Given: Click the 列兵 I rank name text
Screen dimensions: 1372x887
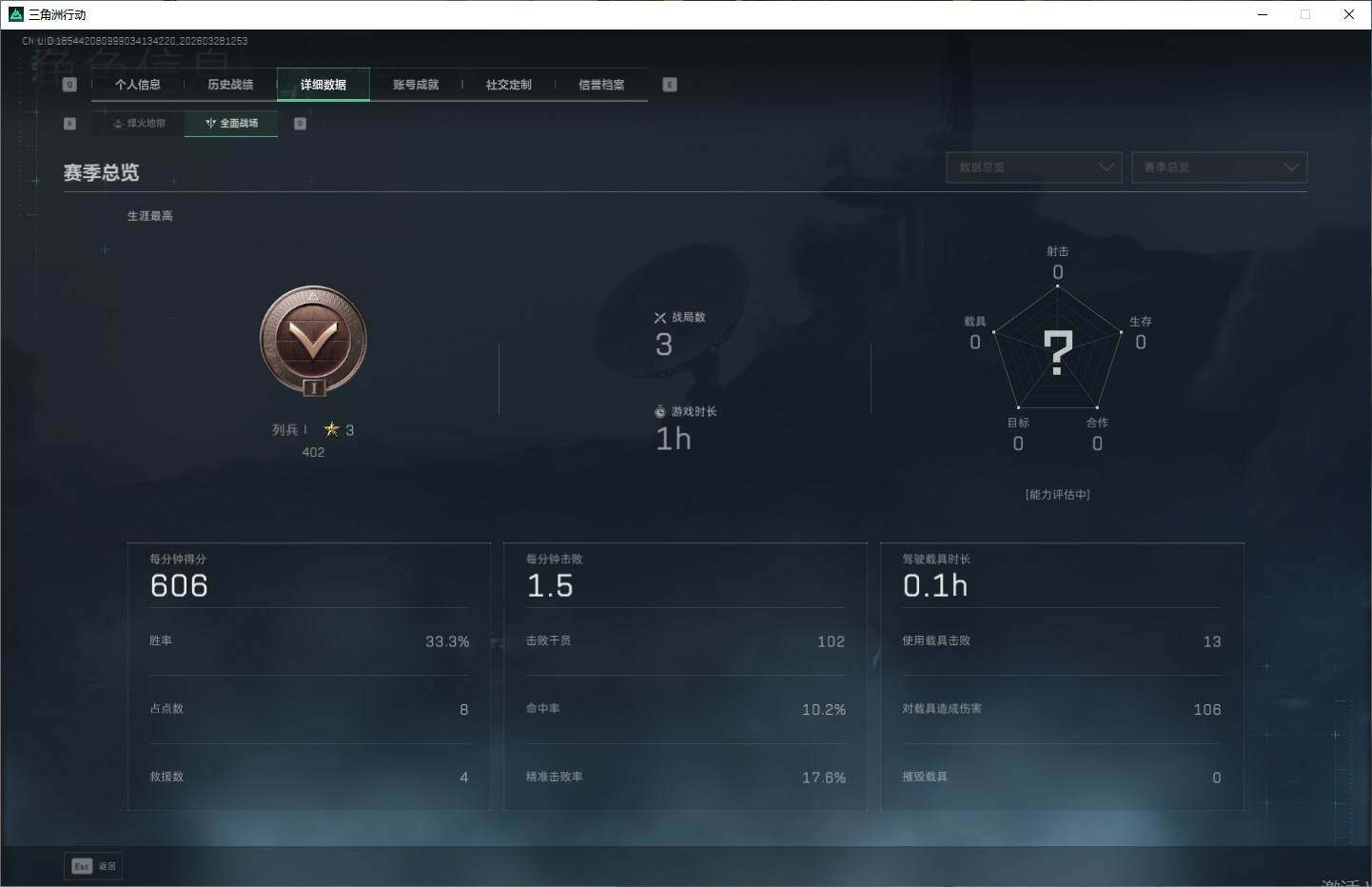Looking at the screenshot, I should [290, 430].
